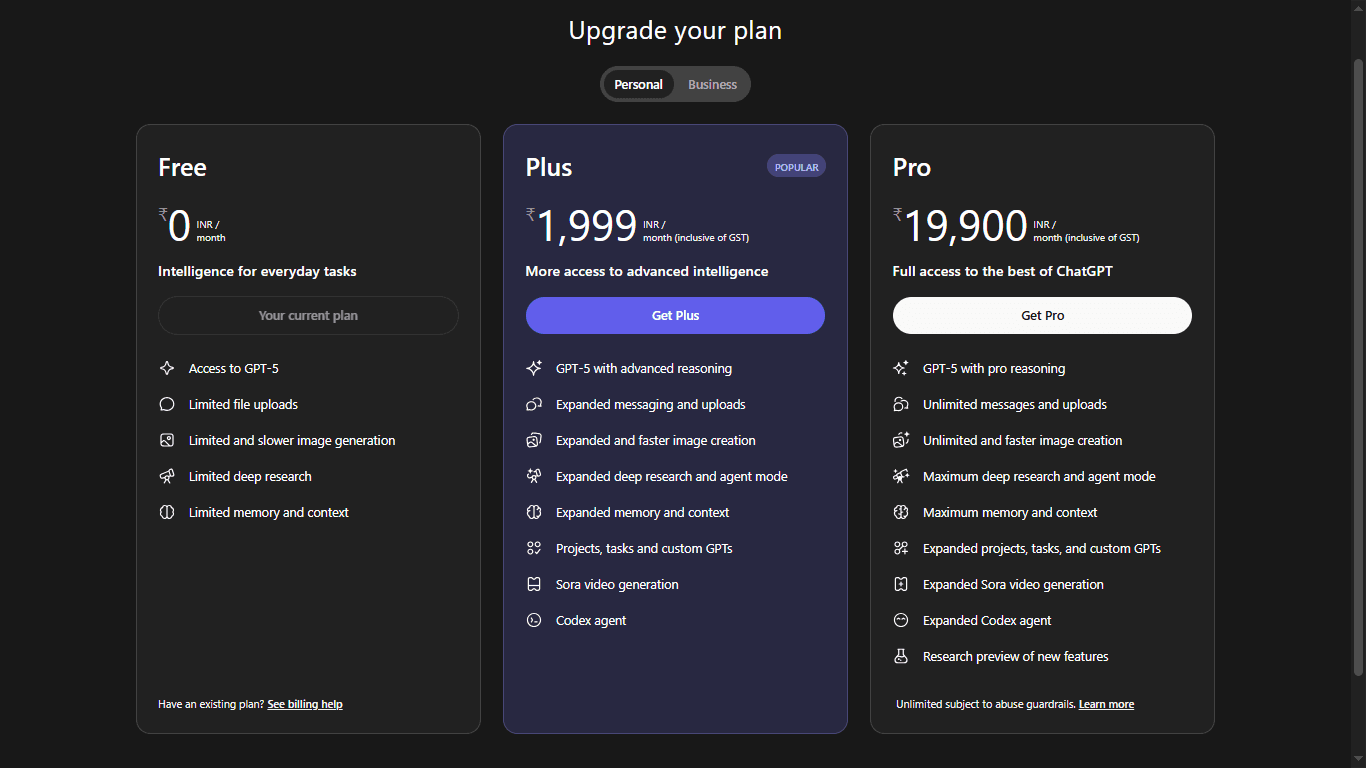
Task: Open the See billing help link
Action: (x=305, y=704)
